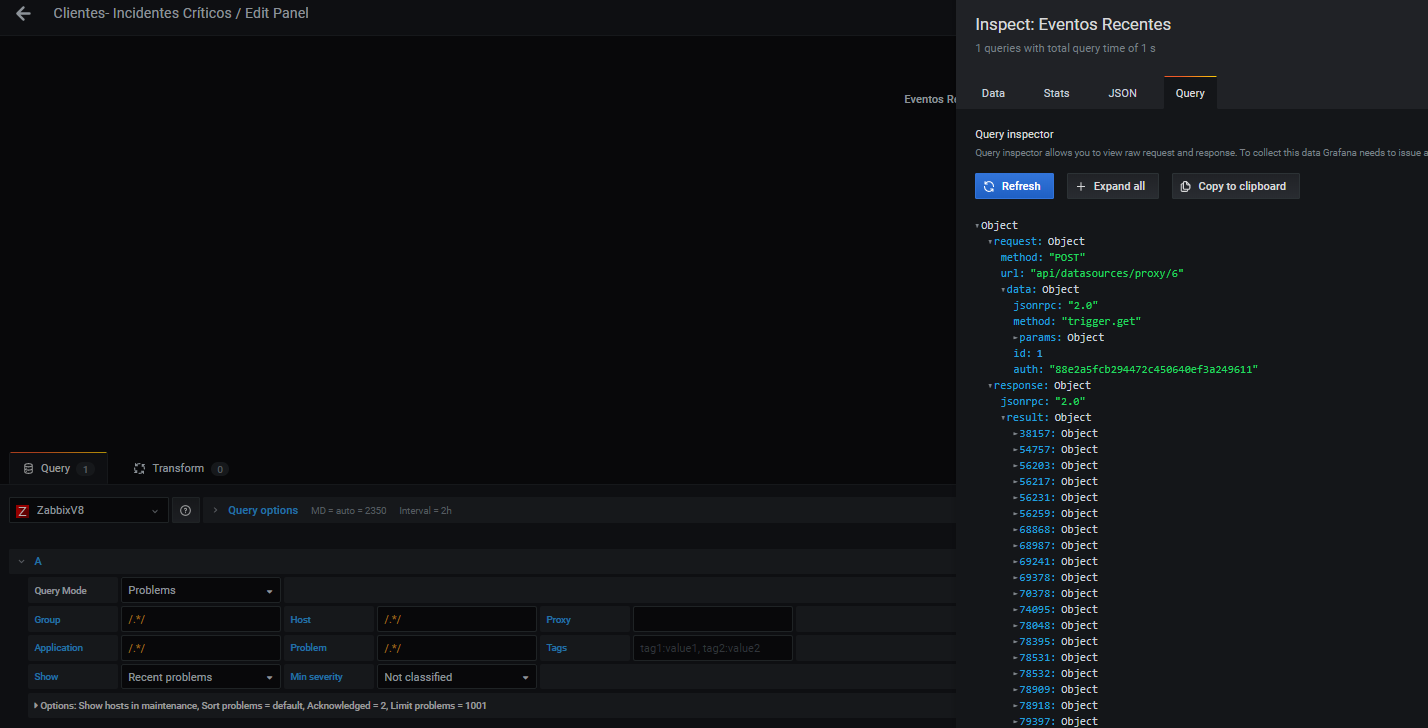Image resolution: width=1428 pixels, height=728 pixels.
Task: Open the JSON tab
Action: (1122, 93)
